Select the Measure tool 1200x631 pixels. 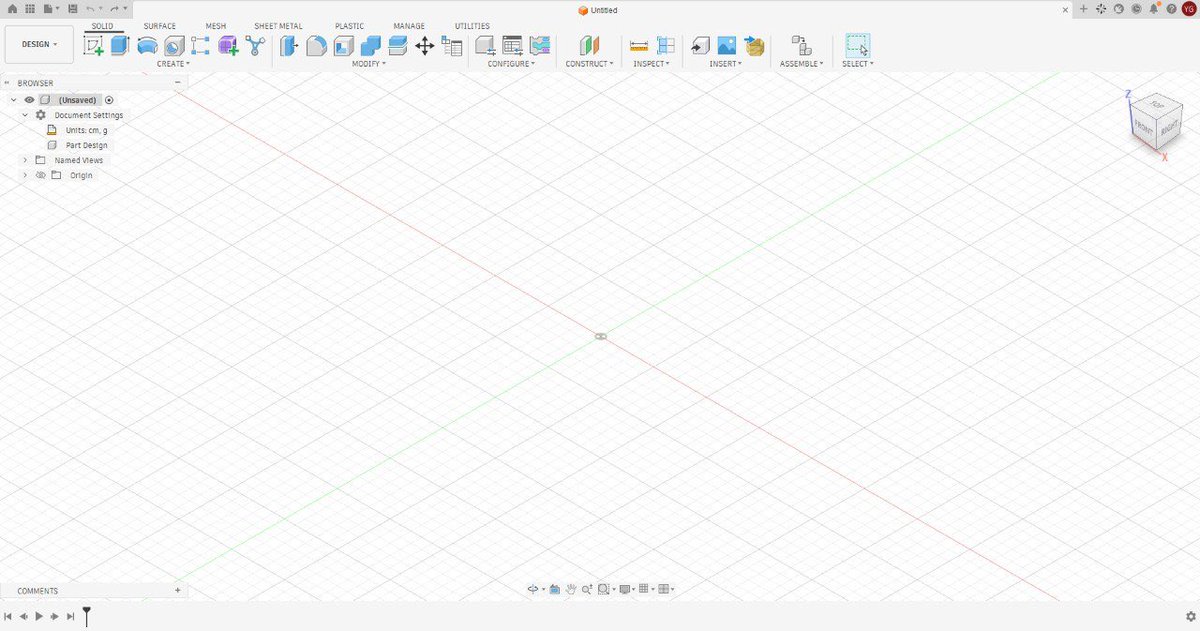[x=639, y=45]
